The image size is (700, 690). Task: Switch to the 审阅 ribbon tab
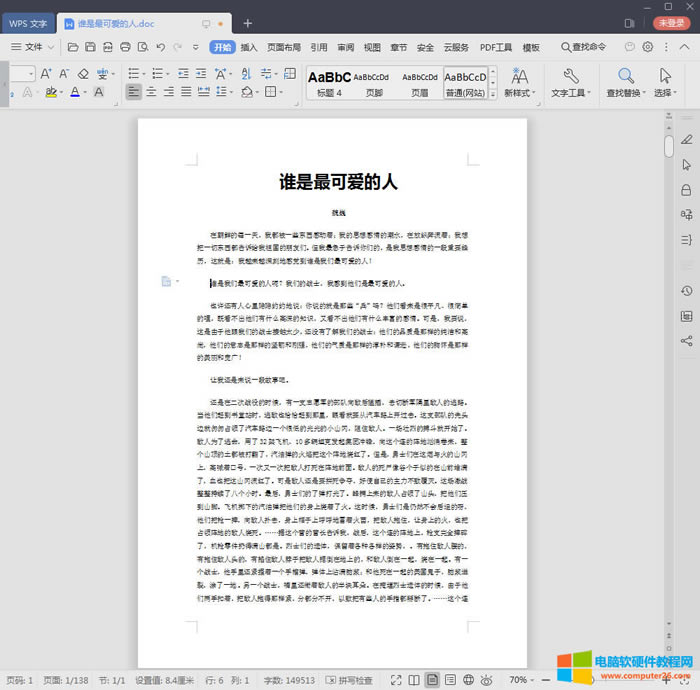(x=345, y=47)
